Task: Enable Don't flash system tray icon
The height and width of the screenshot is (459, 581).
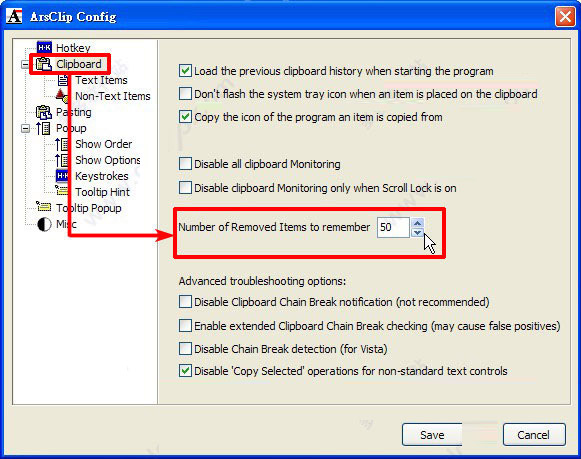Action: click(x=185, y=93)
